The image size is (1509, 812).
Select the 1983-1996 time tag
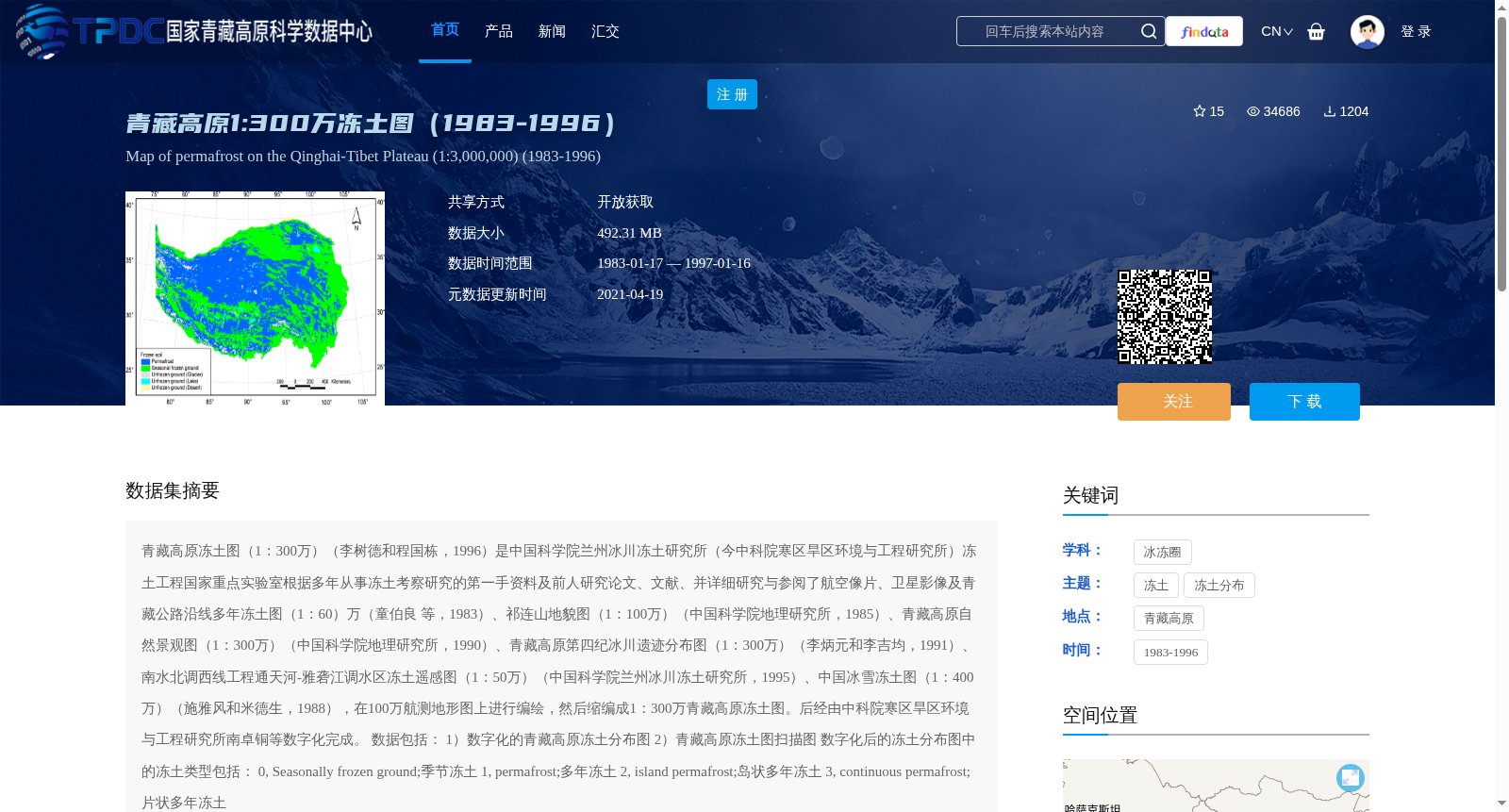click(x=1170, y=652)
